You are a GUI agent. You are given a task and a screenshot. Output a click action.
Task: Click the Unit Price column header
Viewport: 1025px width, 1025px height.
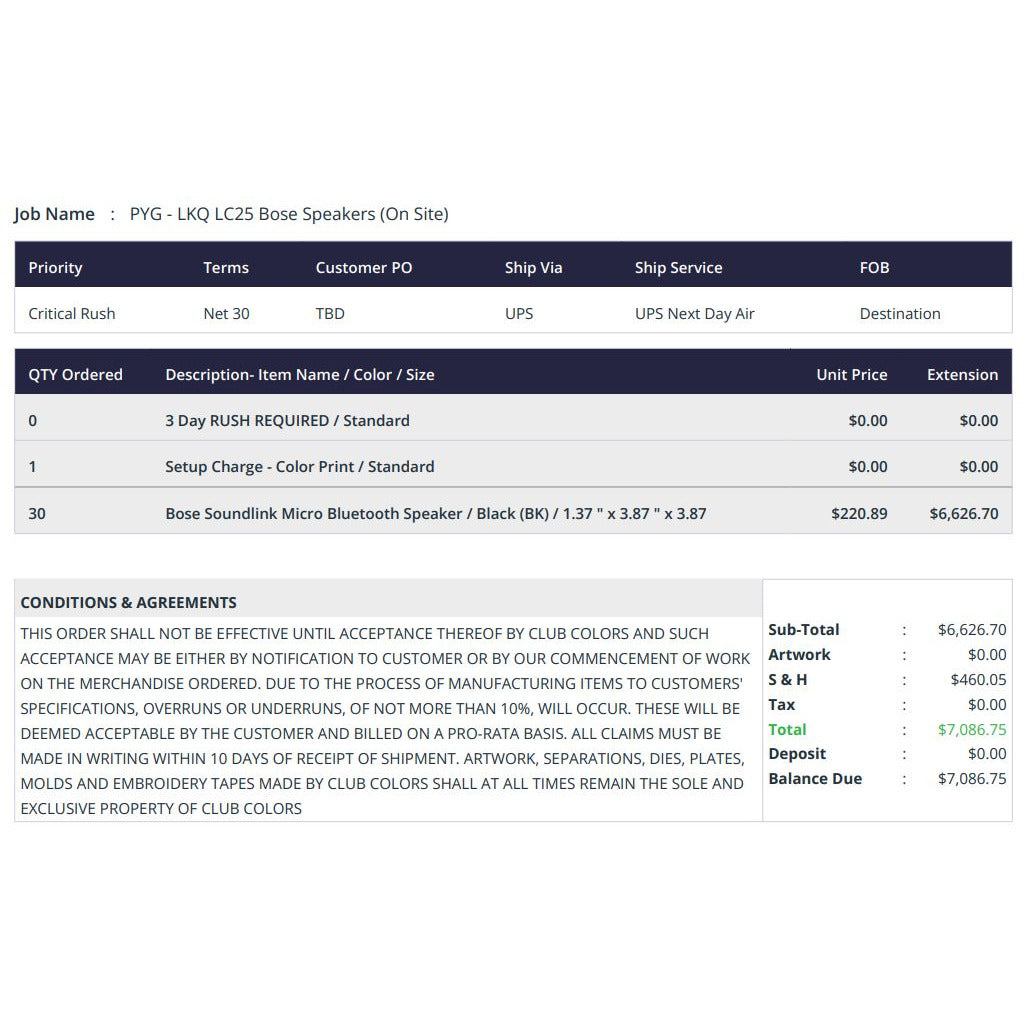[x=852, y=375]
